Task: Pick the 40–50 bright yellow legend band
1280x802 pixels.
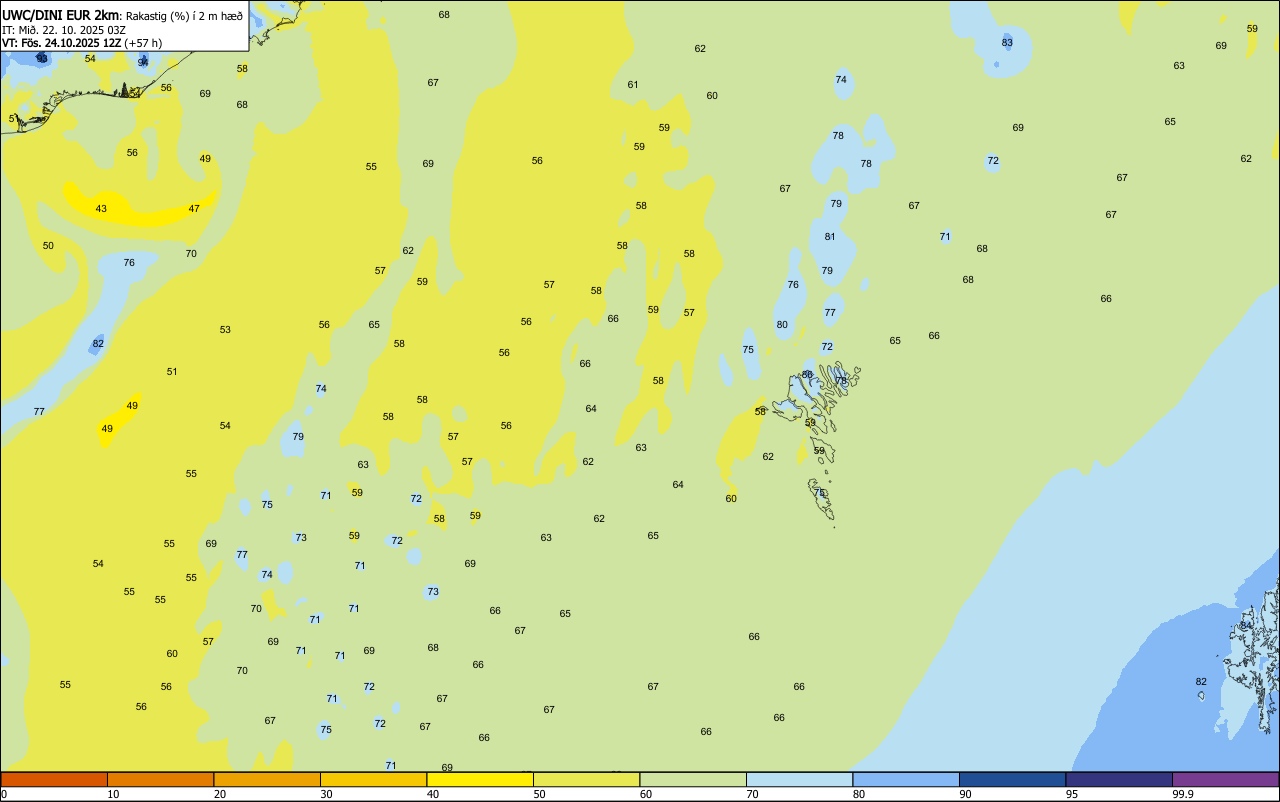Action: click(480, 779)
